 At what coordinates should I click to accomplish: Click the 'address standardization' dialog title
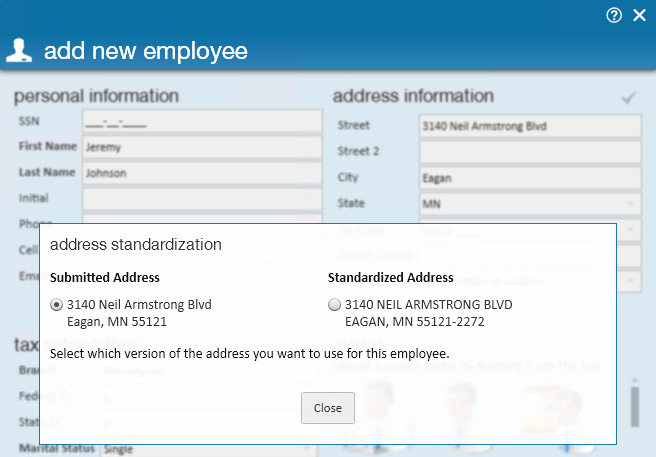coord(136,244)
